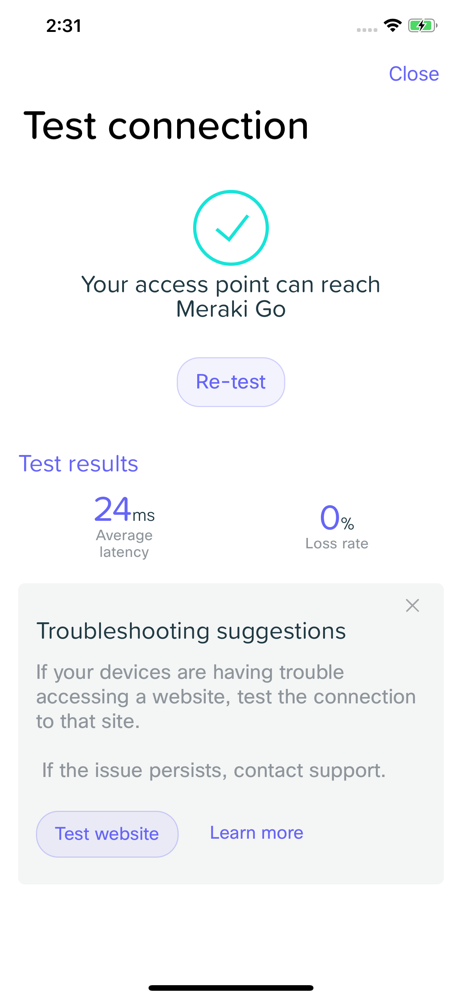Image resolution: width=462 pixels, height=1000 pixels.
Task: Tap the 0% loss rate value
Action: (337, 518)
